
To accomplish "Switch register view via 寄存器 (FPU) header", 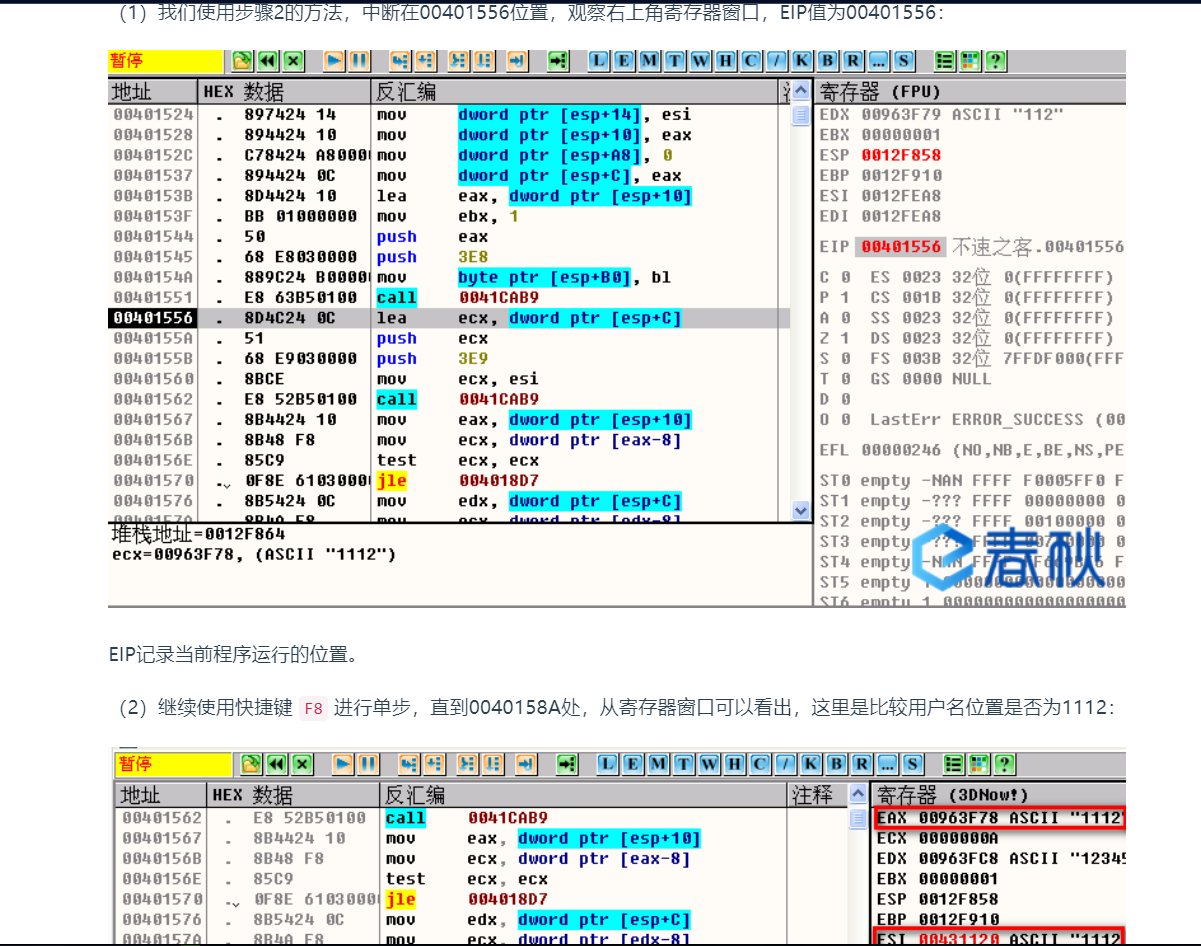I will pos(877,92).
